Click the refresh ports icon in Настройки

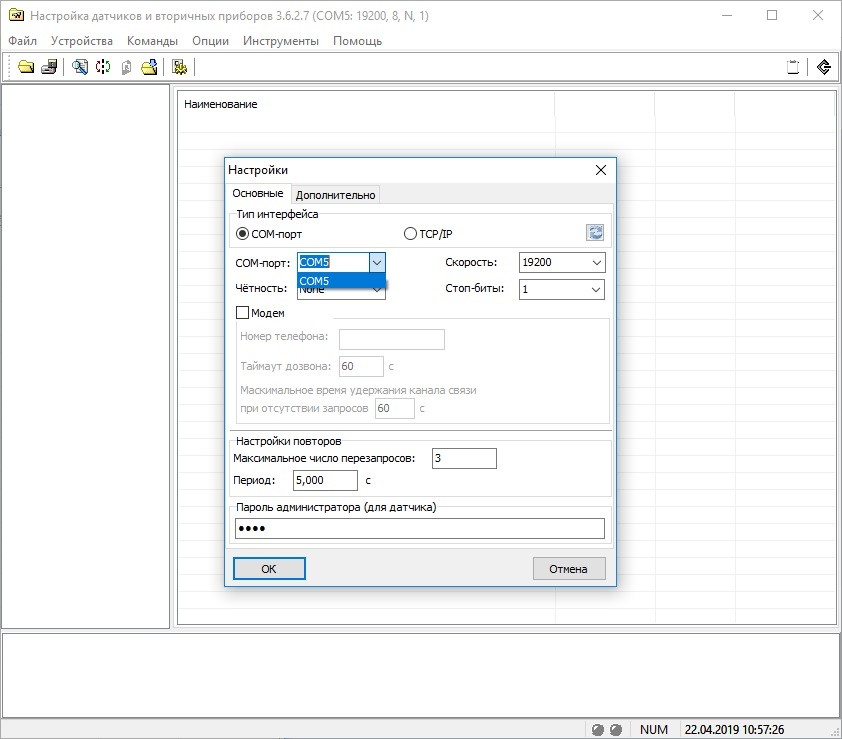595,233
